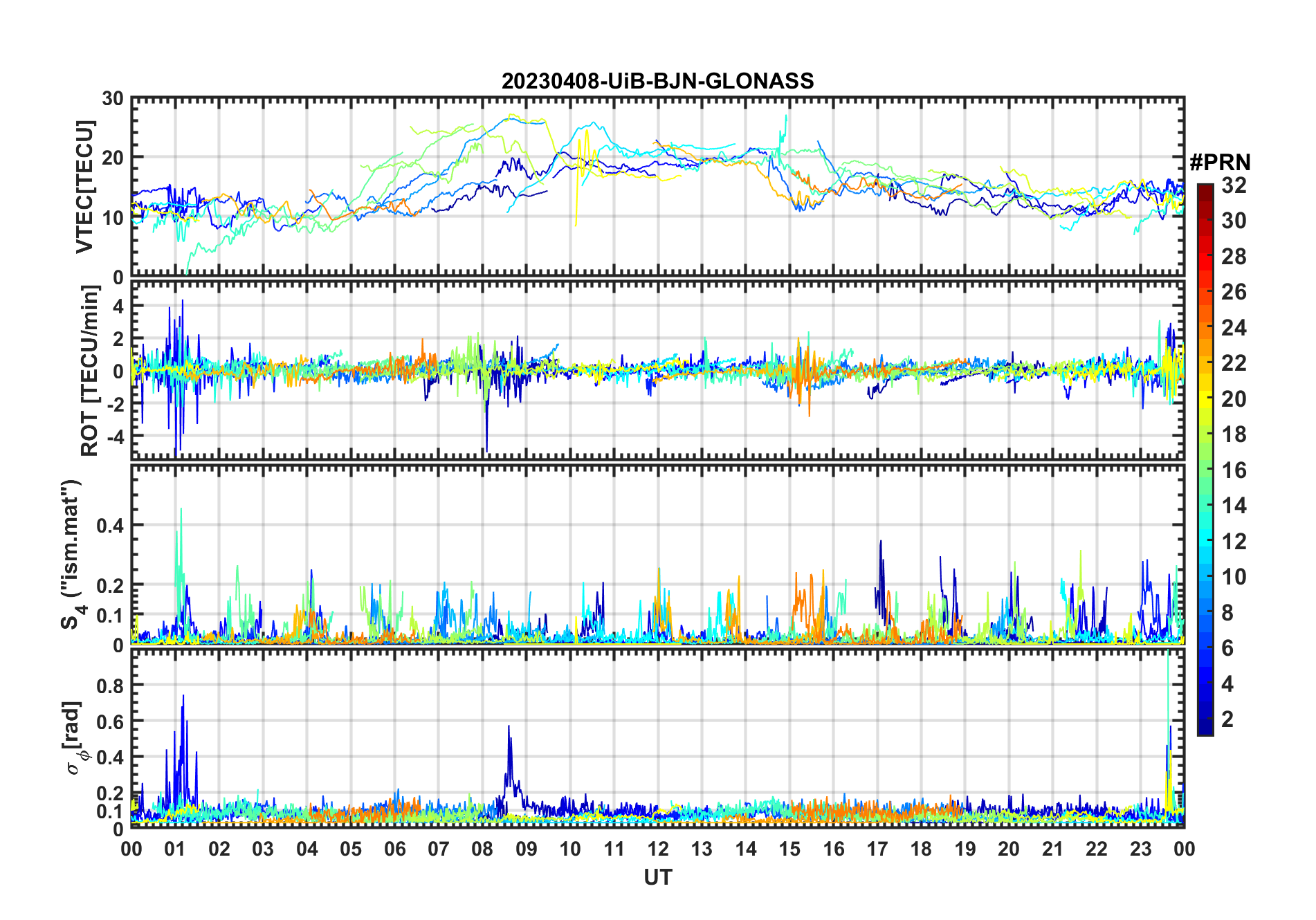
Task: Click the x-axis tick label 12
Action: pyautogui.click(x=658, y=849)
